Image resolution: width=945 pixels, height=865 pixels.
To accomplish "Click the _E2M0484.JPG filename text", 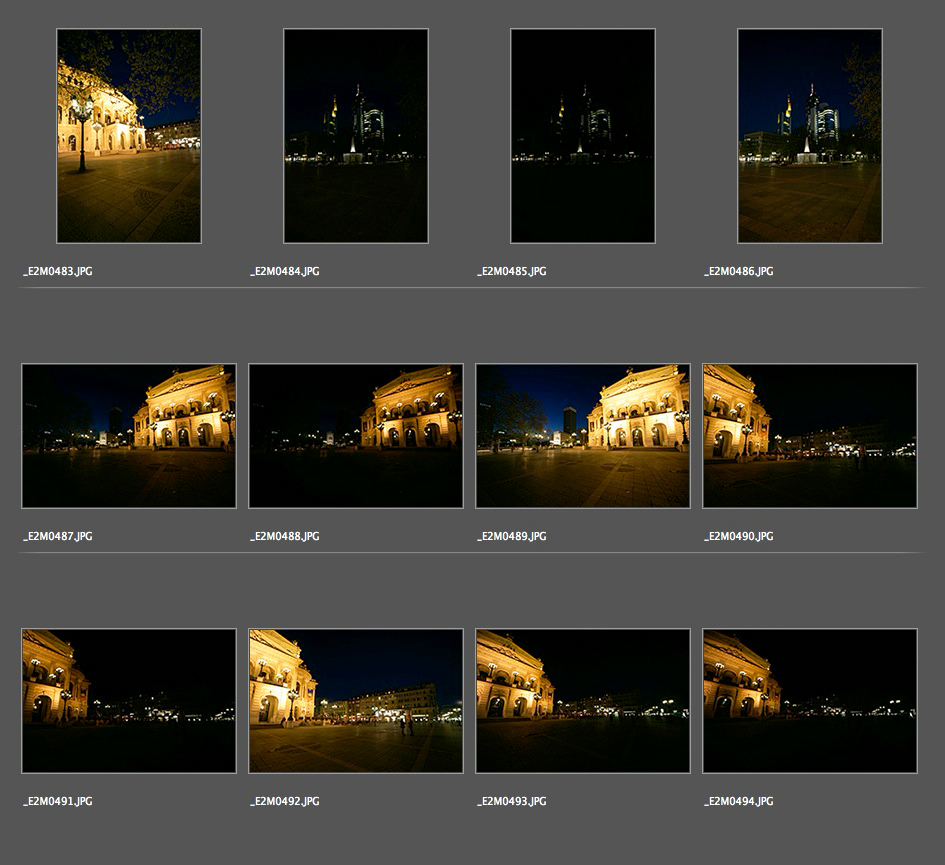I will (x=285, y=271).
